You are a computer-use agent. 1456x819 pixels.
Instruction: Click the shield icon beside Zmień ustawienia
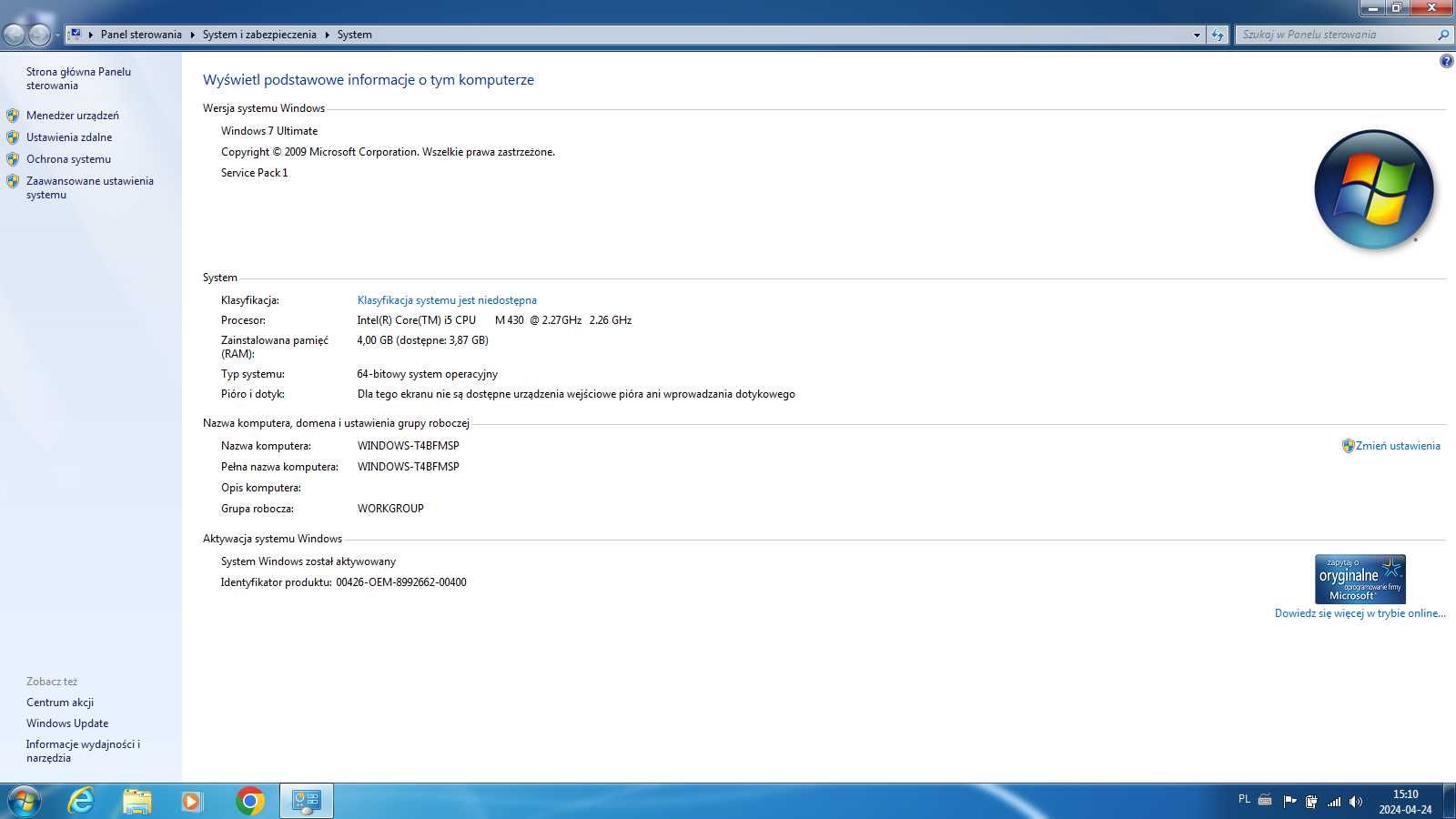(x=1348, y=446)
